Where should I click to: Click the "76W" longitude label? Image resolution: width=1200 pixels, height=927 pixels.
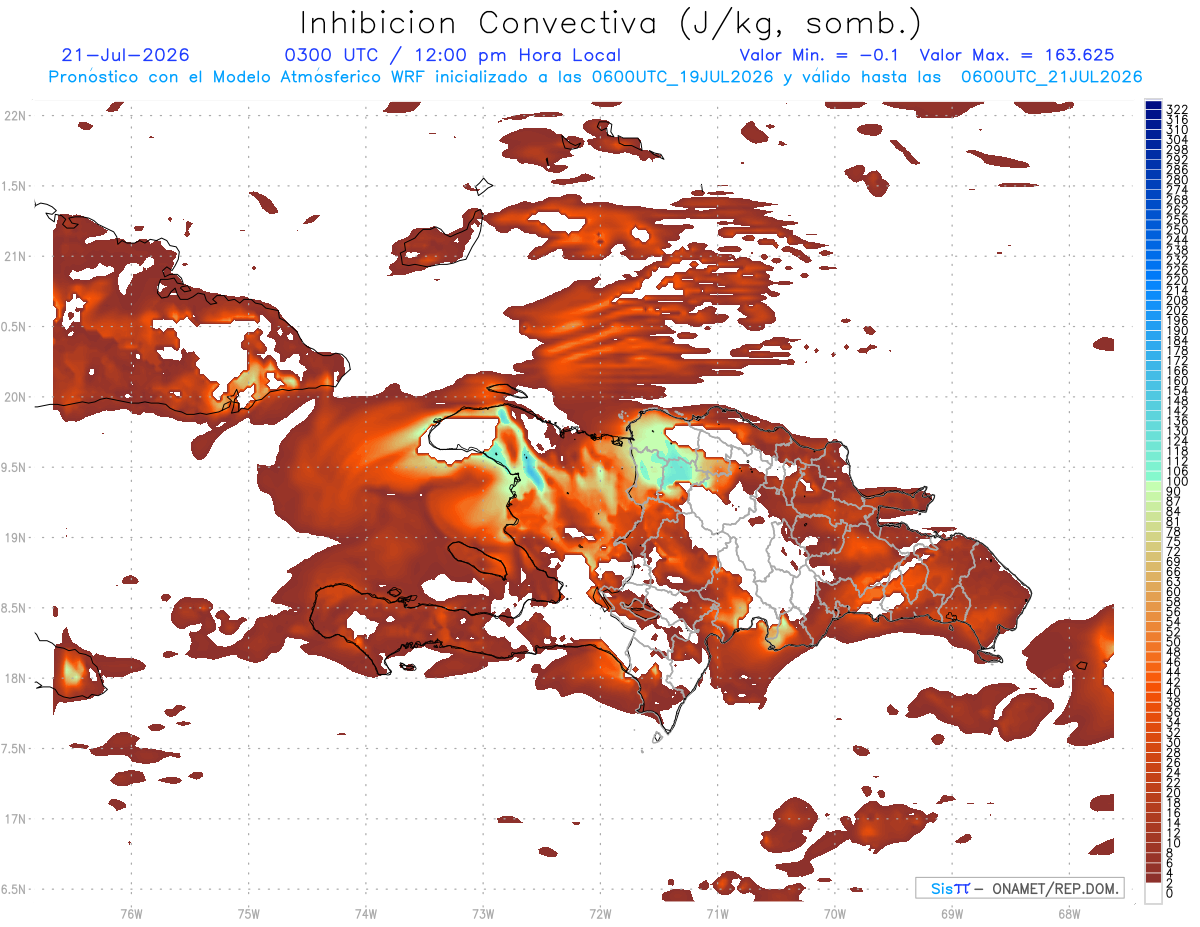click(x=131, y=913)
